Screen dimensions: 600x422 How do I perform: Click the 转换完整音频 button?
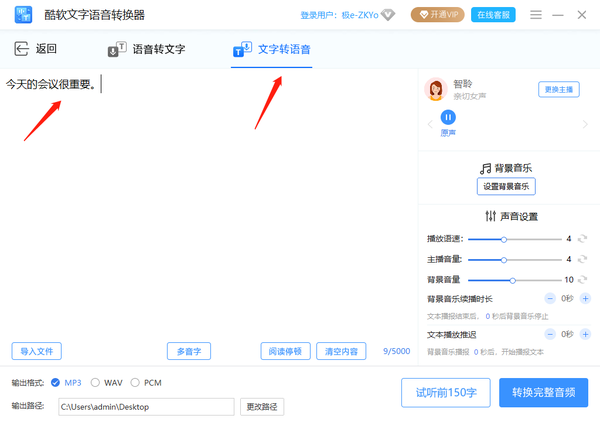pyautogui.click(x=543, y=393)
